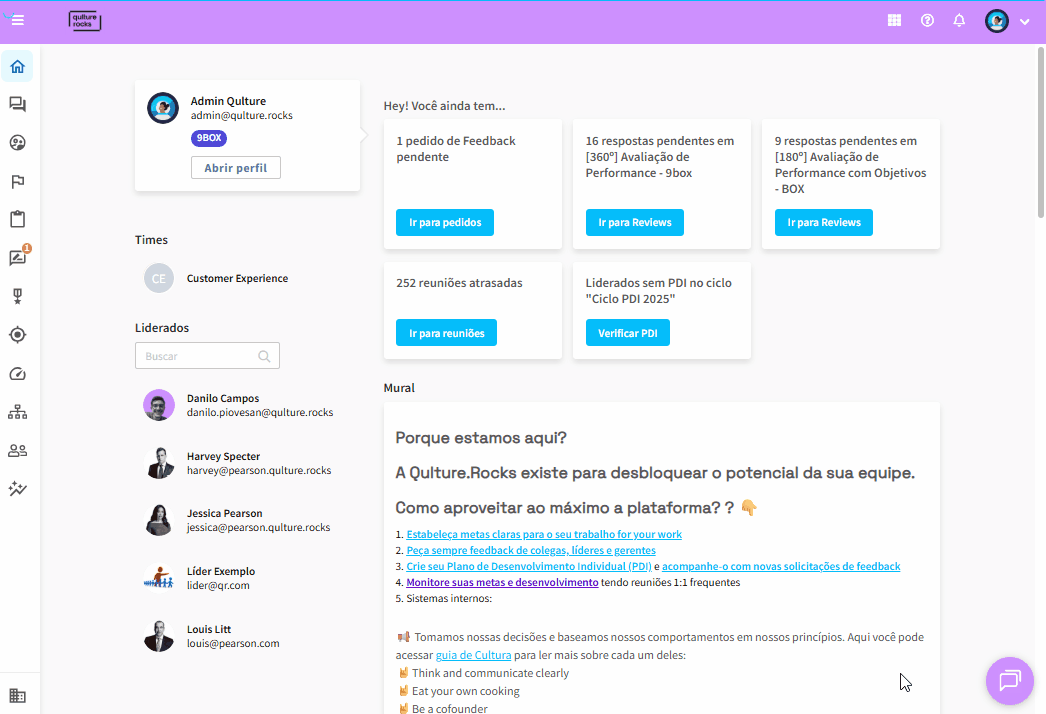
Task: Click the Qulture Rocks logo
Action: (x=85, y=21)
